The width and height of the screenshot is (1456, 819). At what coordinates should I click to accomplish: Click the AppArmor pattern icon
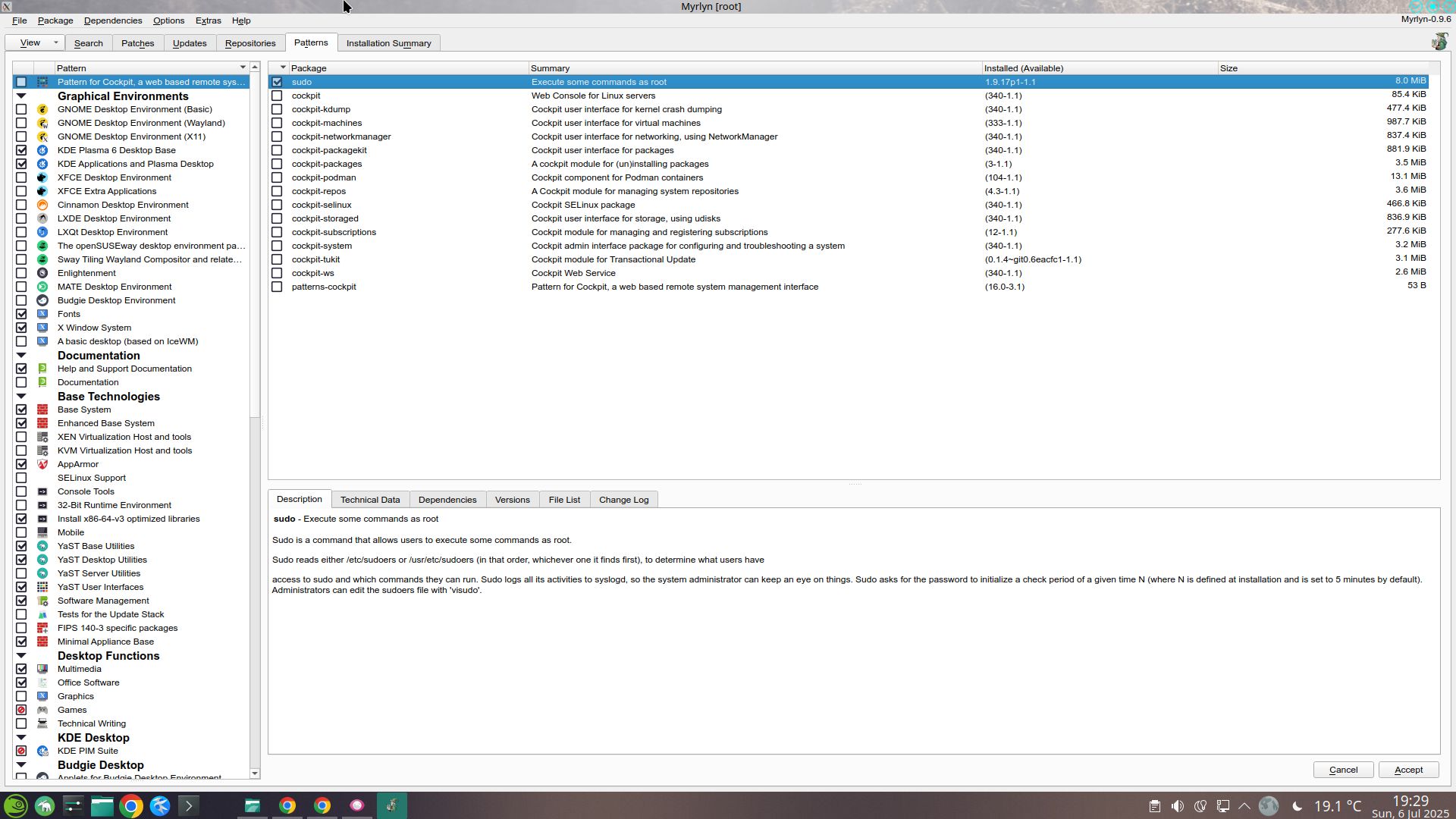[42, 464]
